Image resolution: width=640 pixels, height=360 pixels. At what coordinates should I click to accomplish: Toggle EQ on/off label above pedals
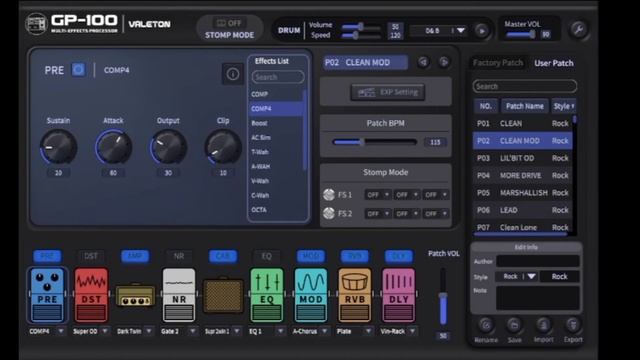tap(267, 256)
